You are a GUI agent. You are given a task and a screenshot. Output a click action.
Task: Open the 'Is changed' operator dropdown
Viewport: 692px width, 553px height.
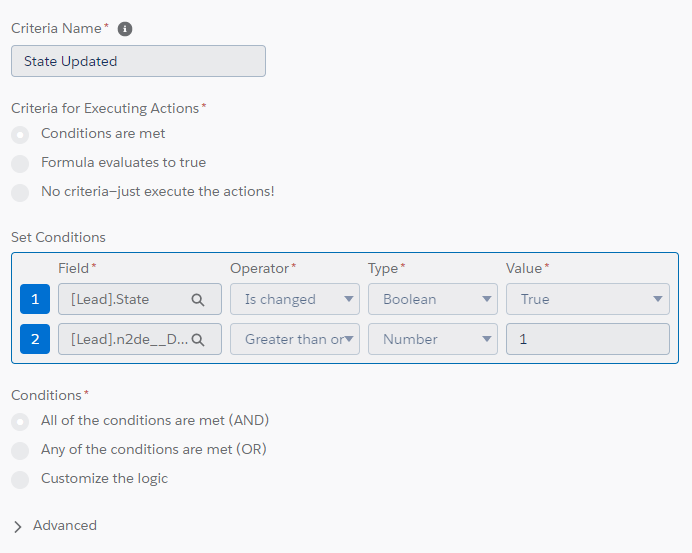click(295, 299)
